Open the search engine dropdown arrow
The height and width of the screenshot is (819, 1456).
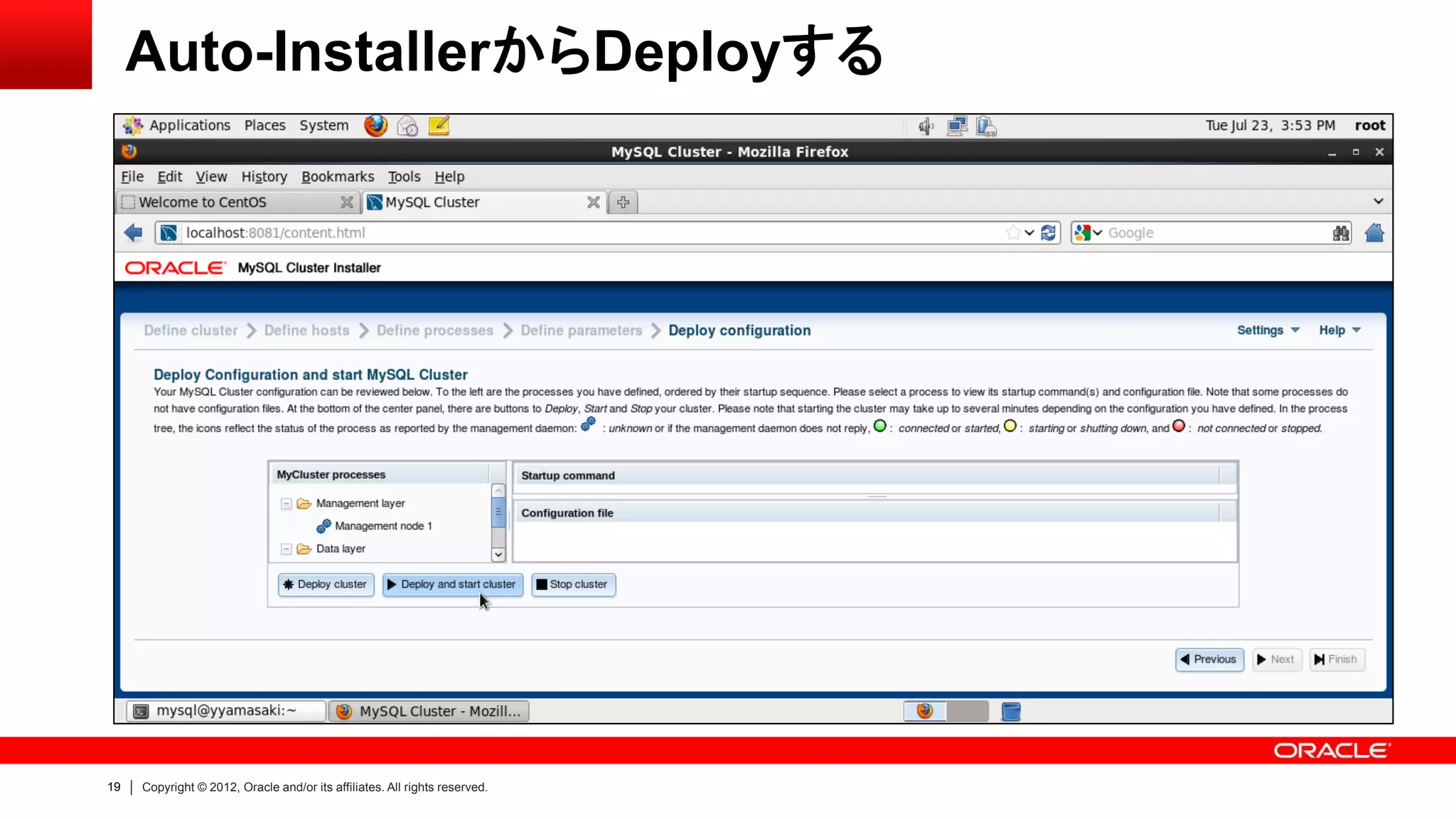click(x=1097, y=232)
